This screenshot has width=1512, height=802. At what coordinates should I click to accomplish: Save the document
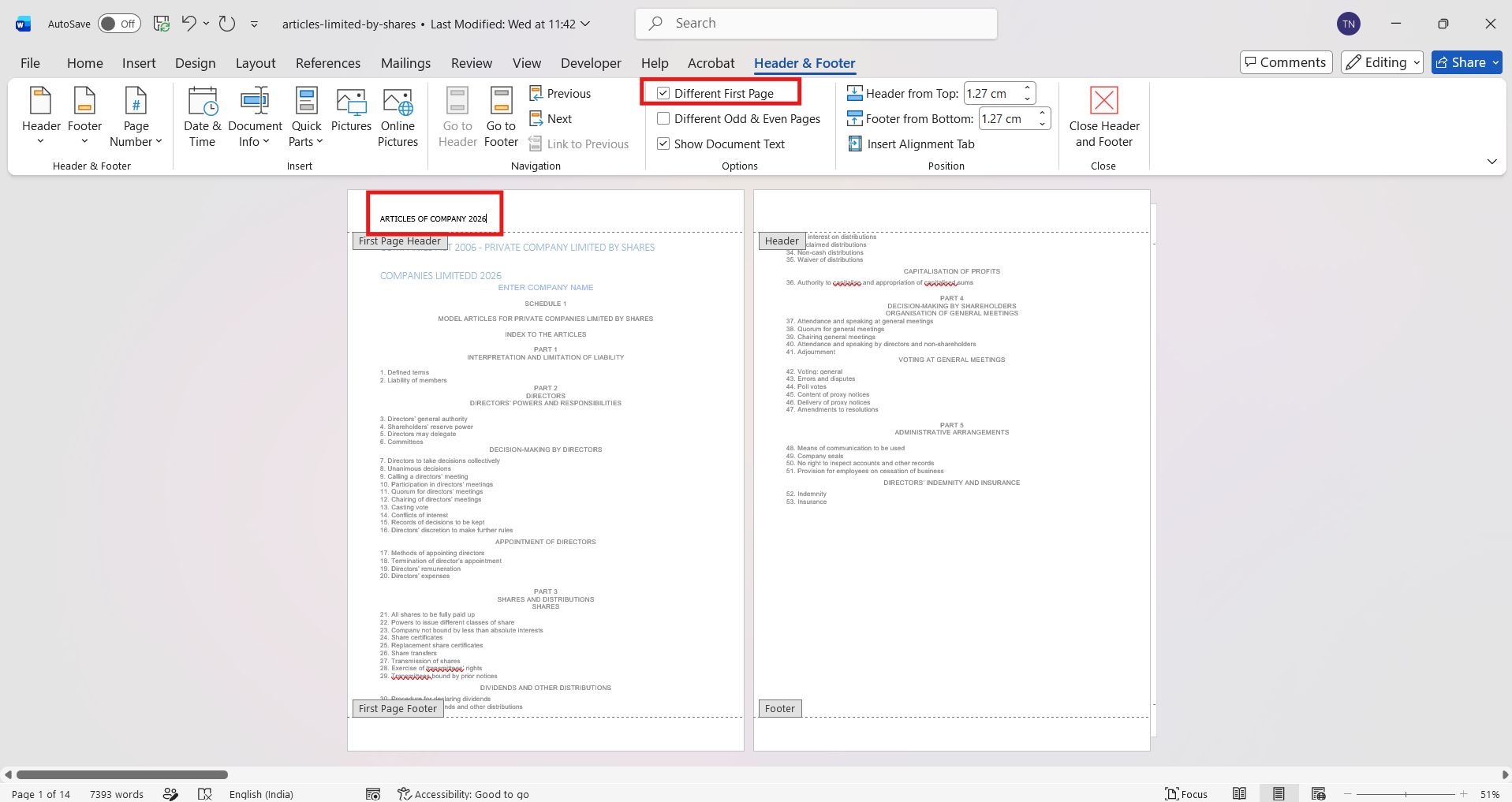(x=162, y=24)
